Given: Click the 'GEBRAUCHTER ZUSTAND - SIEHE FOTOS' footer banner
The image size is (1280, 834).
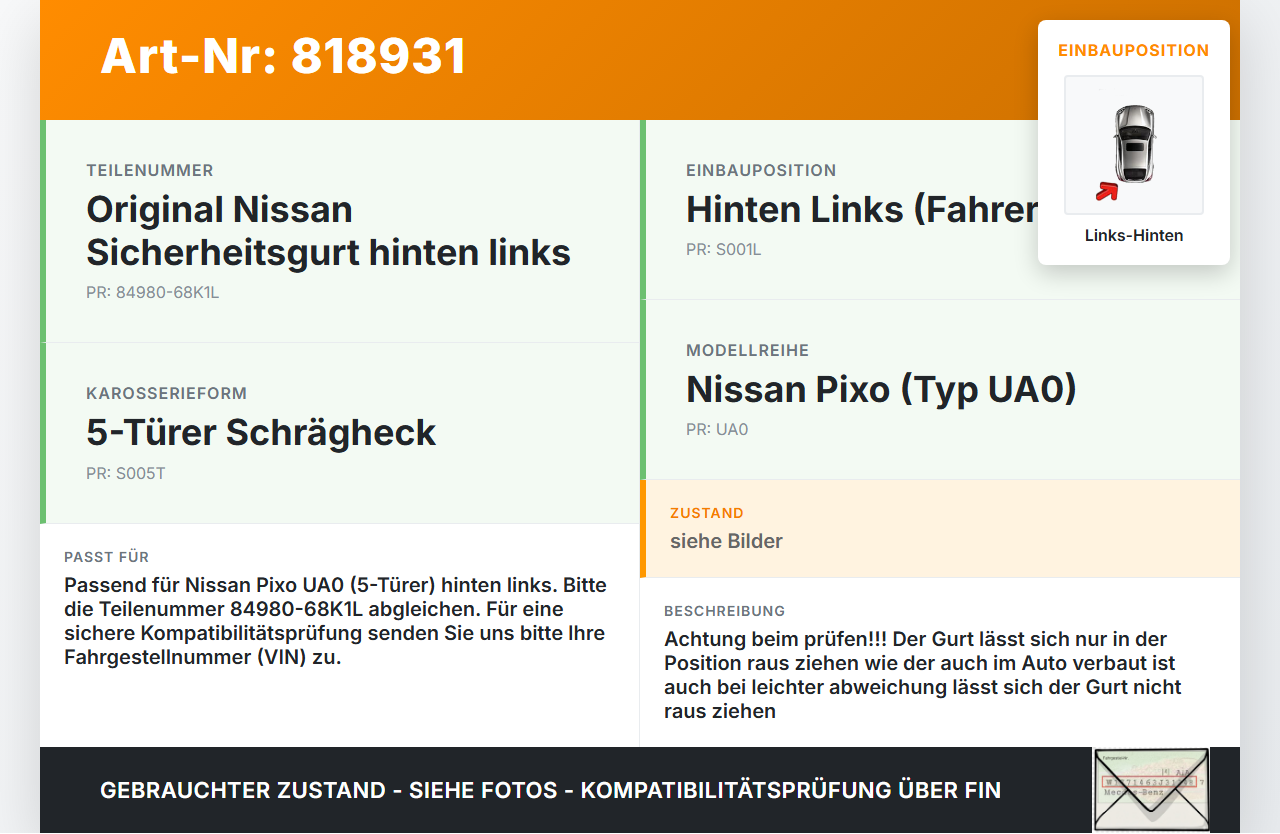Looking at the screenshot, I should coord(550,790).
